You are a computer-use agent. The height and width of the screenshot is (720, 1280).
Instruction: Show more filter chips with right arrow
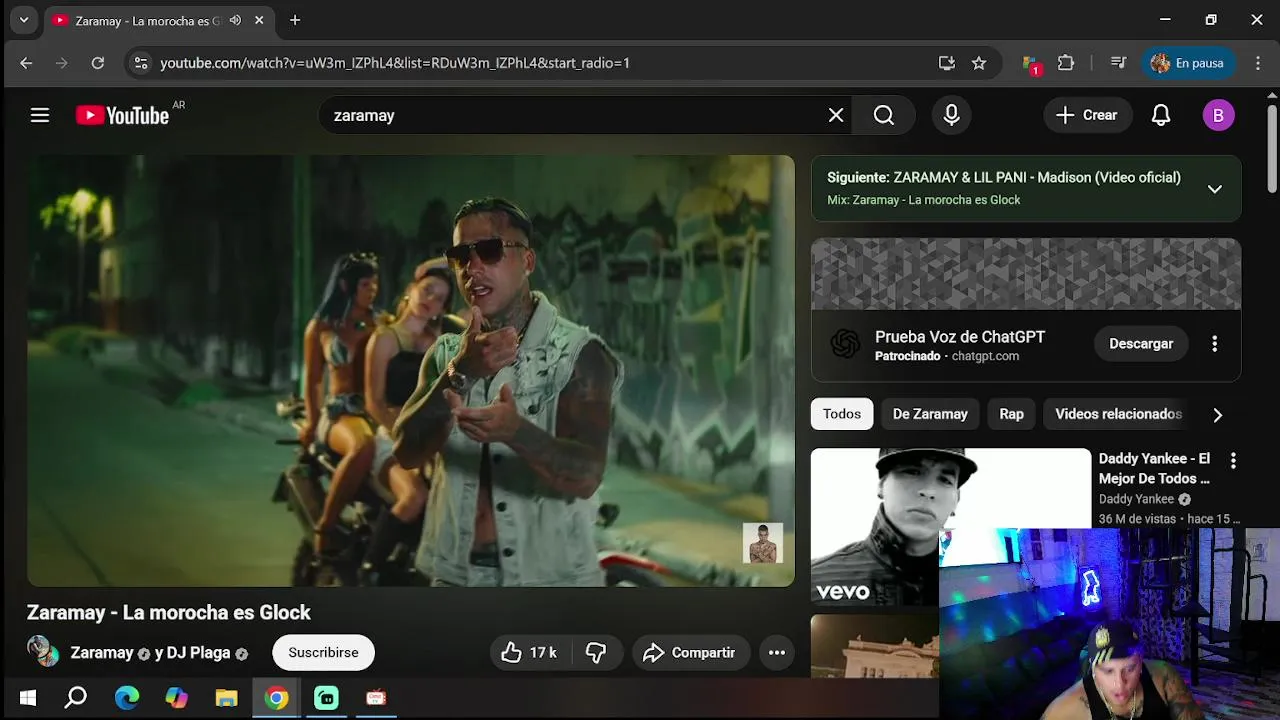point(1217,414)
